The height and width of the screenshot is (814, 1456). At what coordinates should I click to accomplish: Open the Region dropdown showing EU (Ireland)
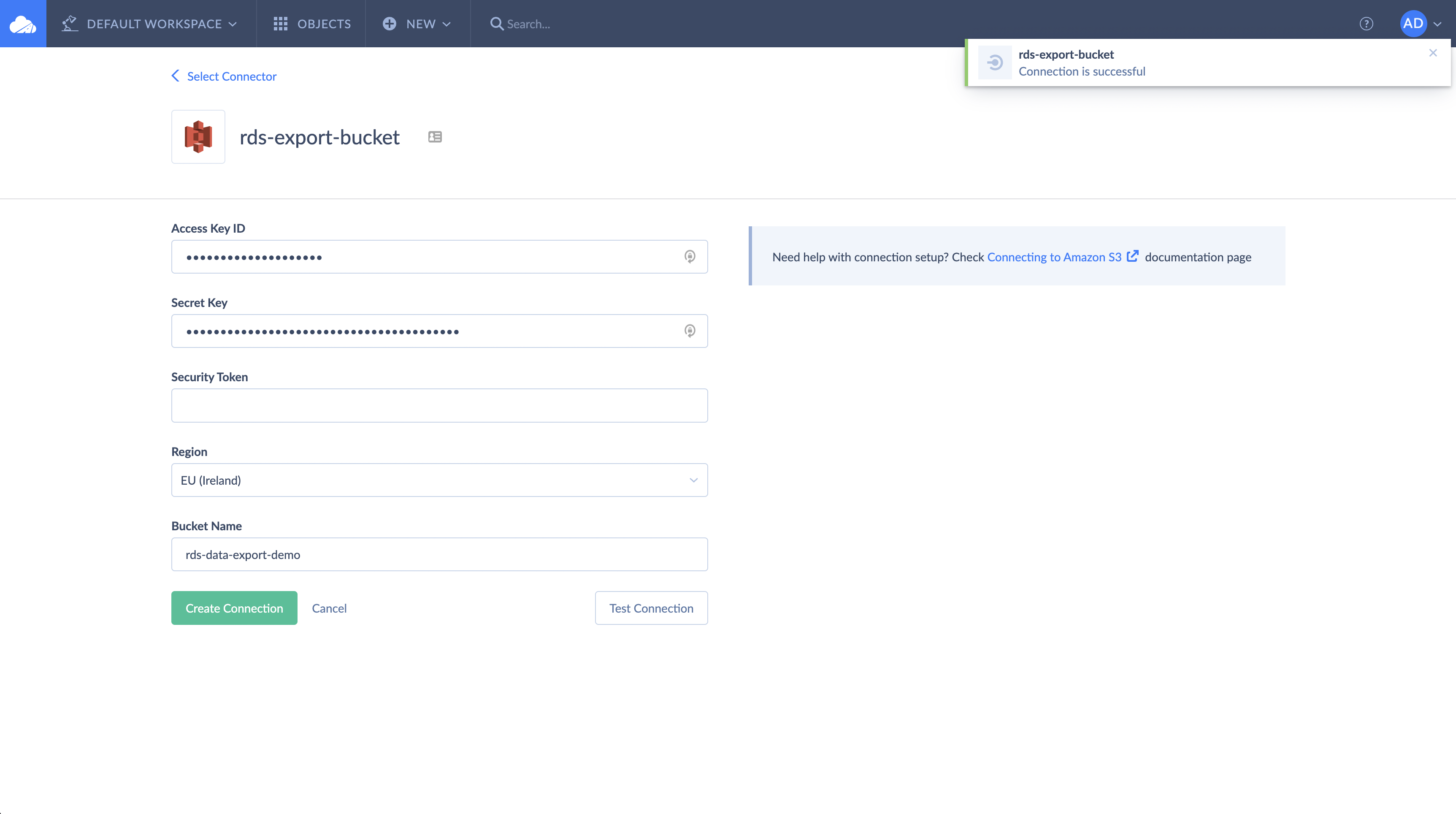[439, 480]
